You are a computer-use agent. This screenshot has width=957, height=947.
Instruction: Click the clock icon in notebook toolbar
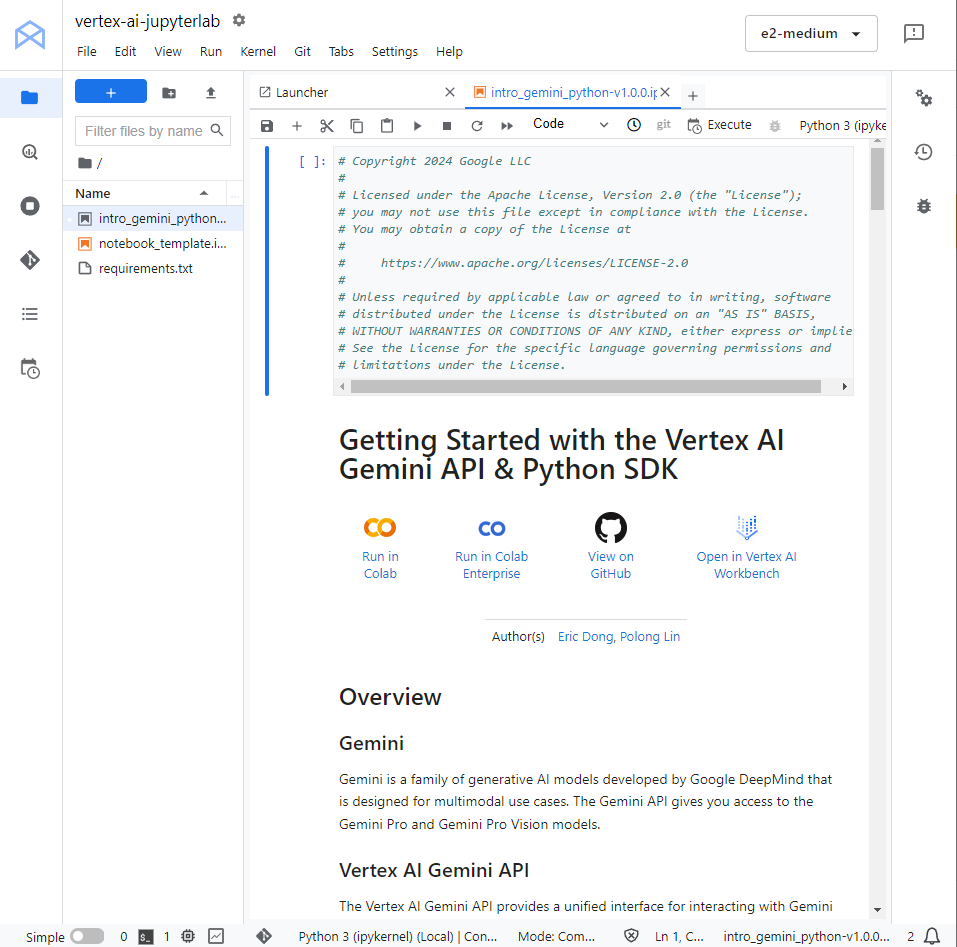tap(634, 125)
